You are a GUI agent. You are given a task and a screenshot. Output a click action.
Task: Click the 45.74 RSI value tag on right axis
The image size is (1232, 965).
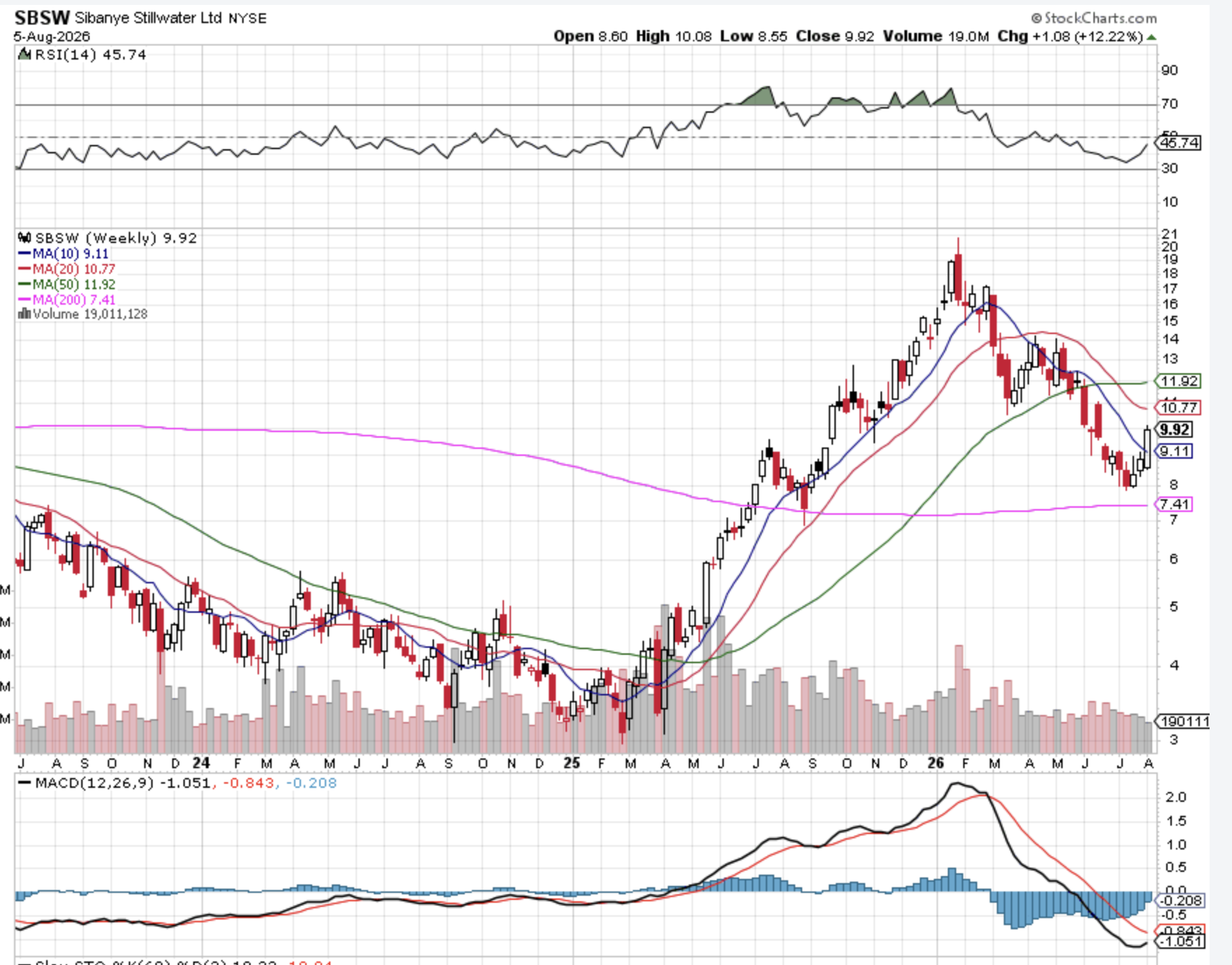pyautogui.click(x=1179, y=143)
